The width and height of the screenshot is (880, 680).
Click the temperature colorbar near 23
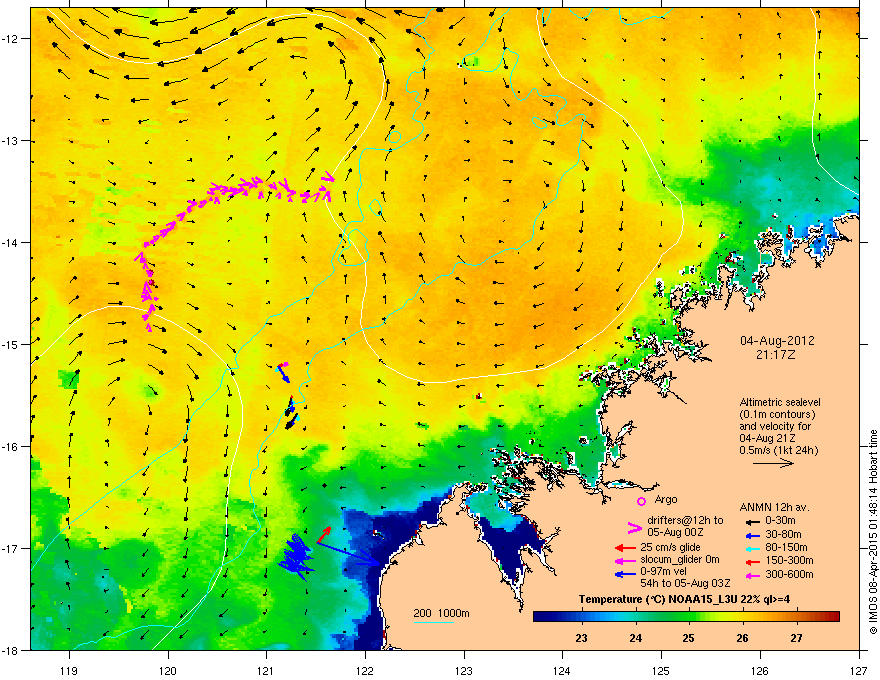(x=581, y=616)
